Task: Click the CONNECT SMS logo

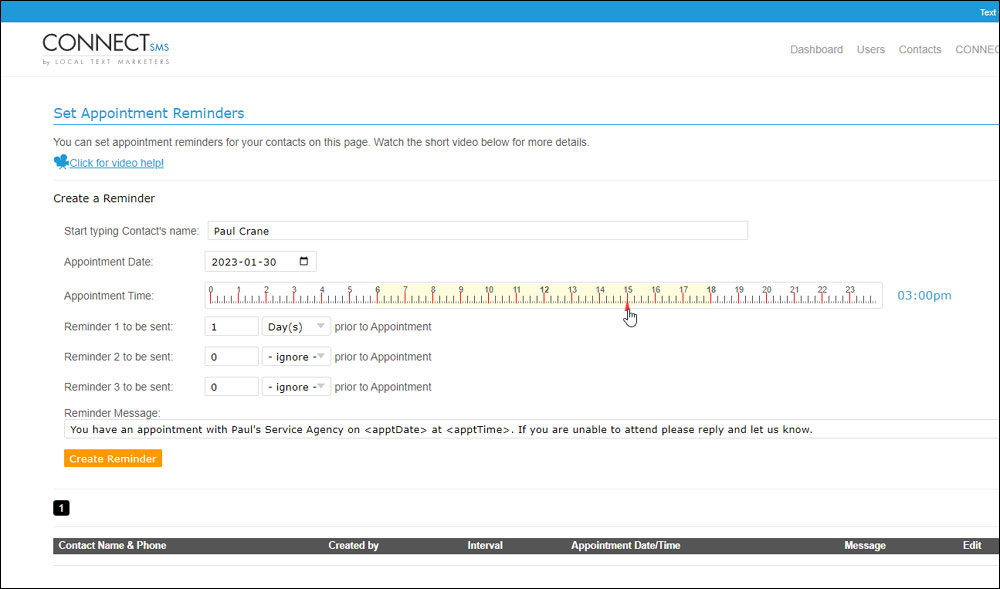Action: (106, 49)
